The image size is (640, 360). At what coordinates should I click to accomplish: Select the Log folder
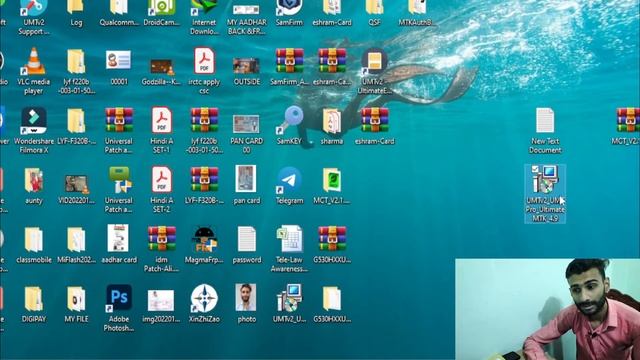pyautogui.click(x=76, y=7)
